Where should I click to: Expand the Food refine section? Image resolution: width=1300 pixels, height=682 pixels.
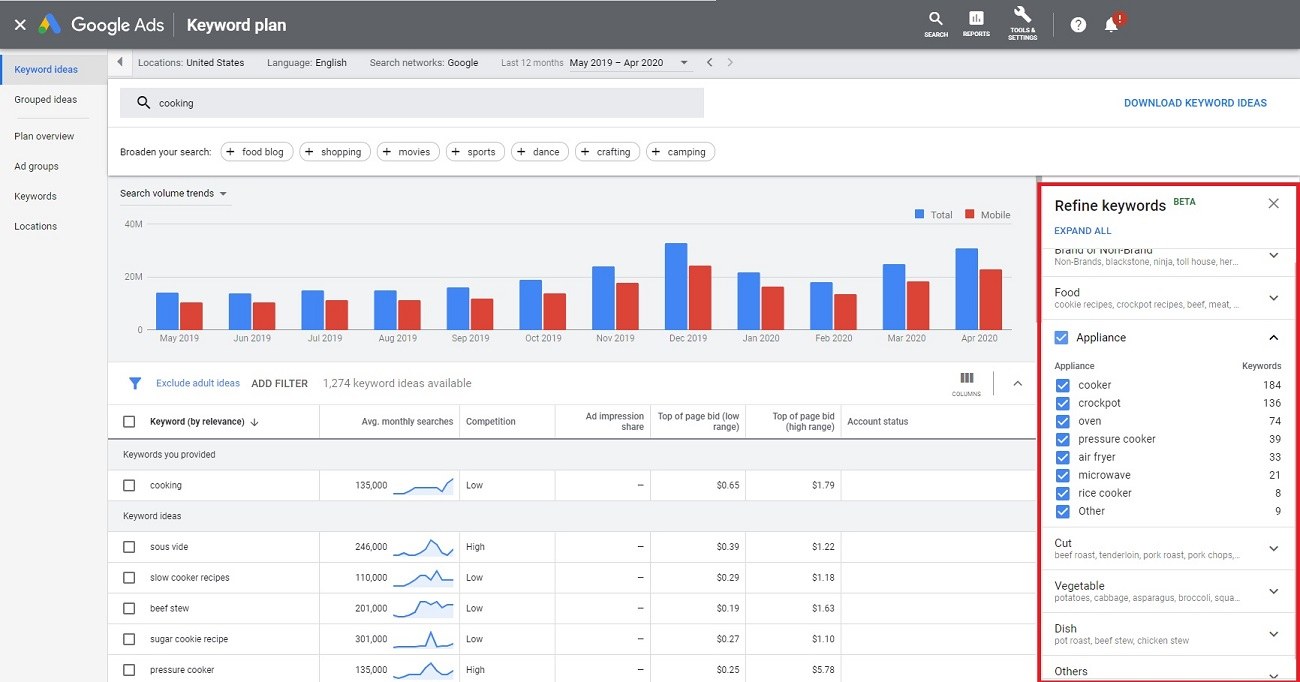pyautogui.click(x=1274, y=298)
